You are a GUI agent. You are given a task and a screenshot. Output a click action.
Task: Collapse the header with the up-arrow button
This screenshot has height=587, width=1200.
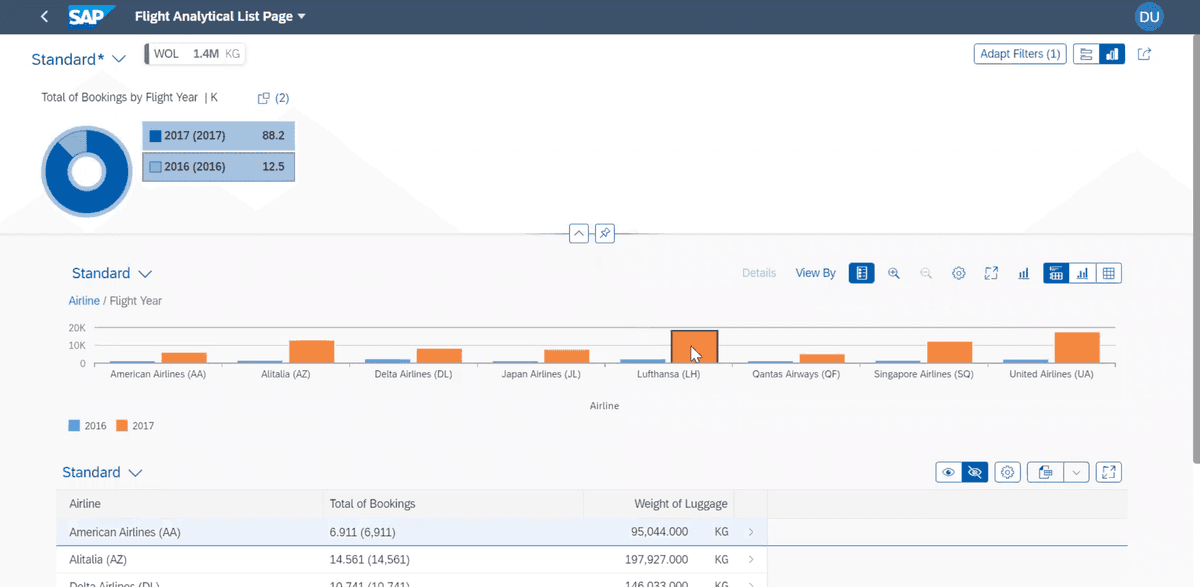[x=578, y=233]
